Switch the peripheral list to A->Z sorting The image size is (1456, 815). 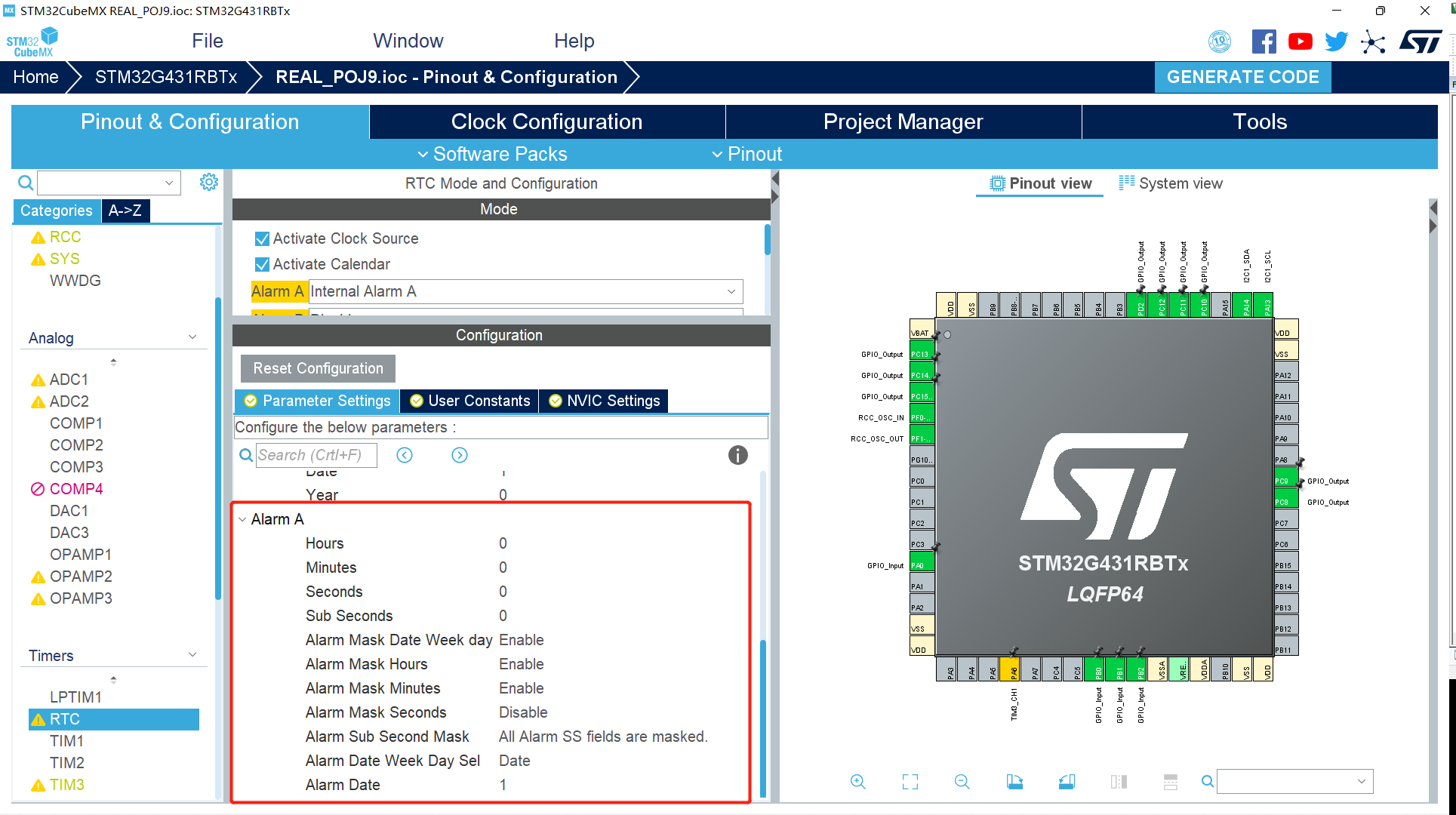(x=125, y=211)
